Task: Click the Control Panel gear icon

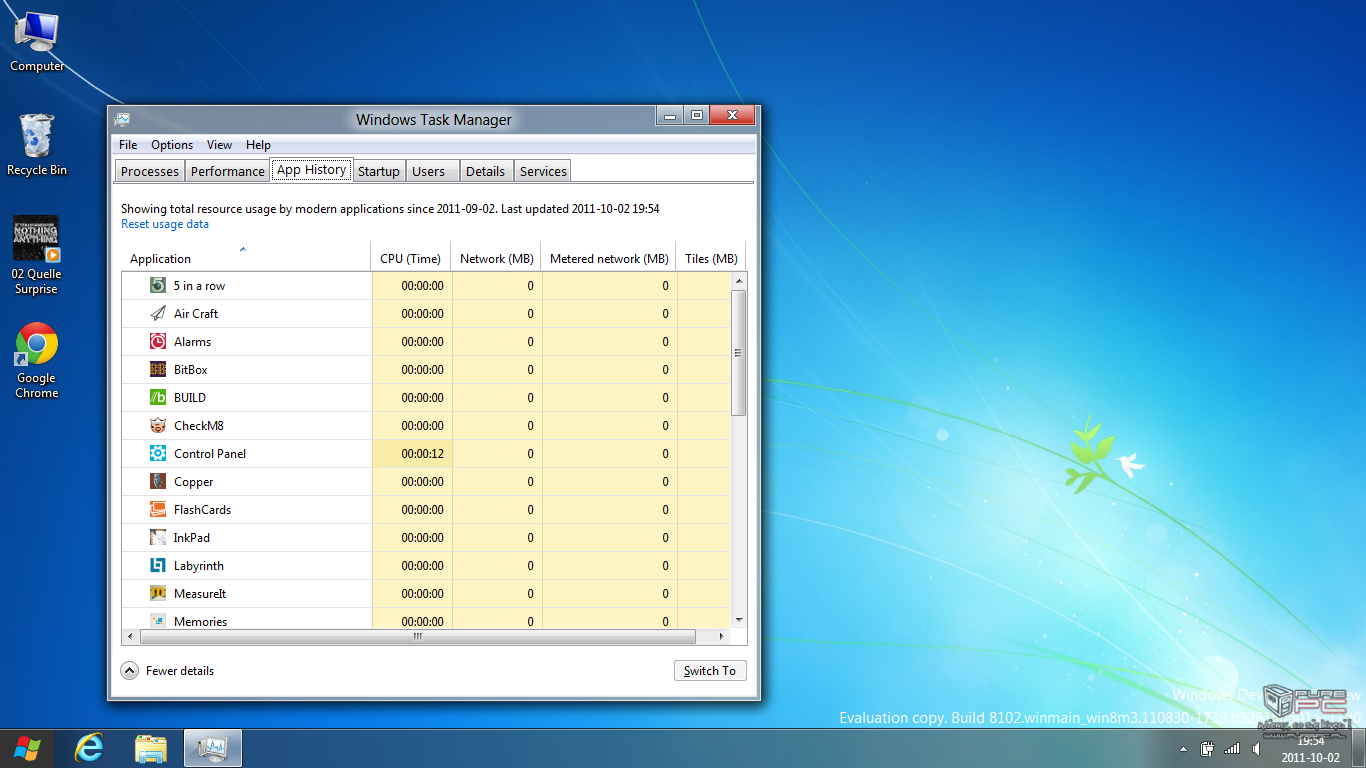Action: (x=157, y=453)
